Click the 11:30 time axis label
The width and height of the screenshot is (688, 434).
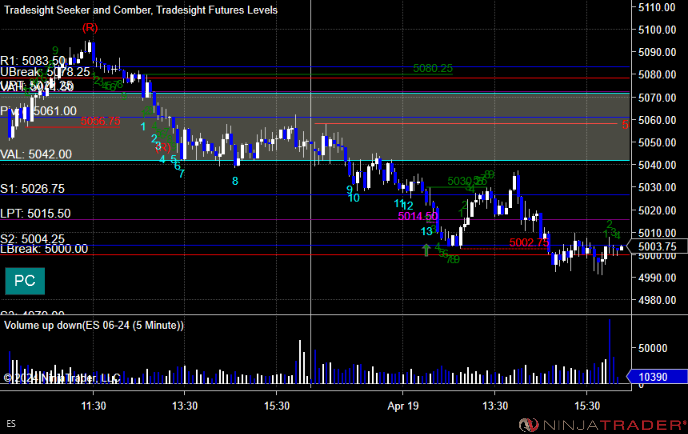93,406
